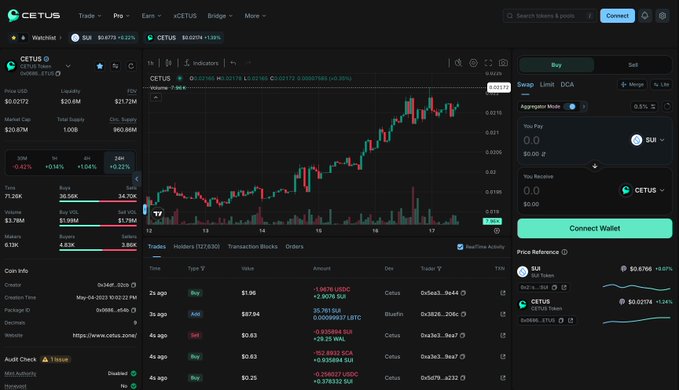
Task: Toggle the Lite mode button
Action: tap(661, 84)
